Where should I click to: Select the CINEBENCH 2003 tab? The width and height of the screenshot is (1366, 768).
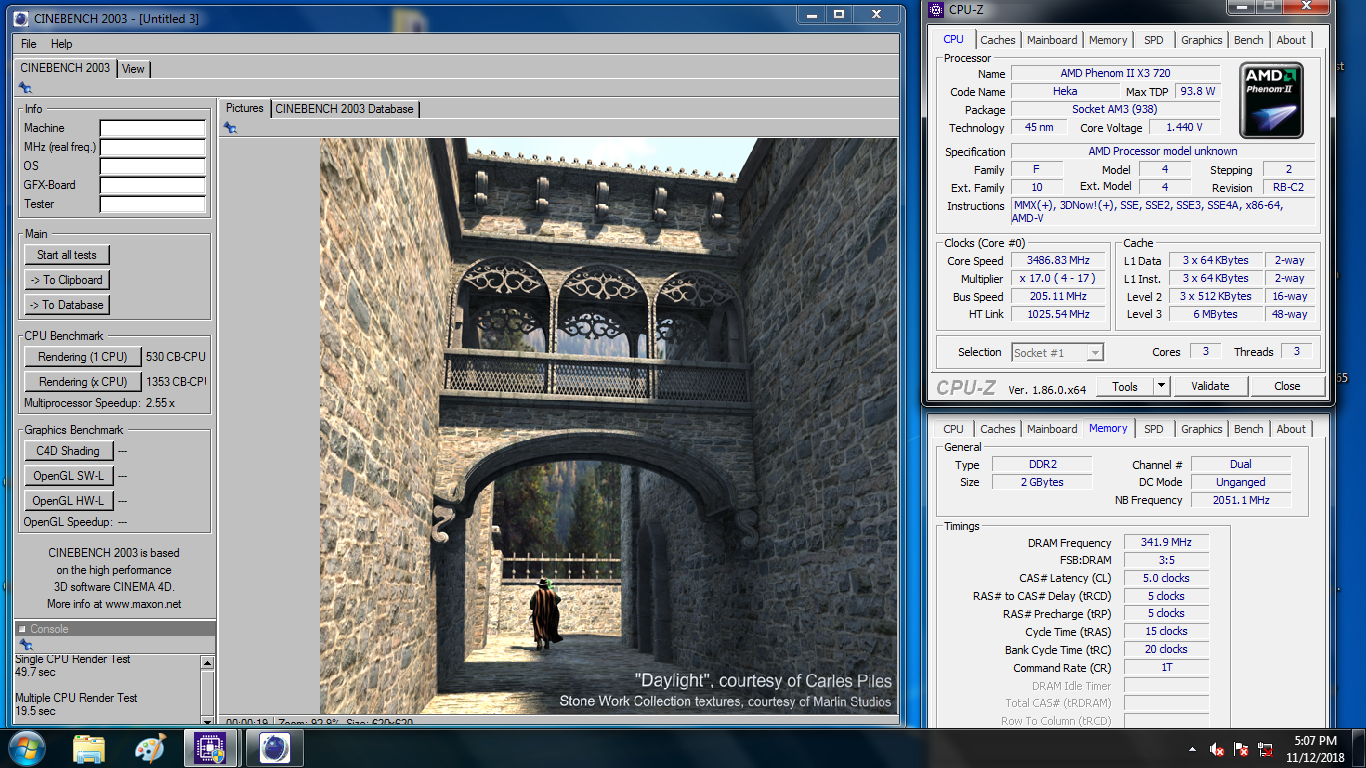65,68
